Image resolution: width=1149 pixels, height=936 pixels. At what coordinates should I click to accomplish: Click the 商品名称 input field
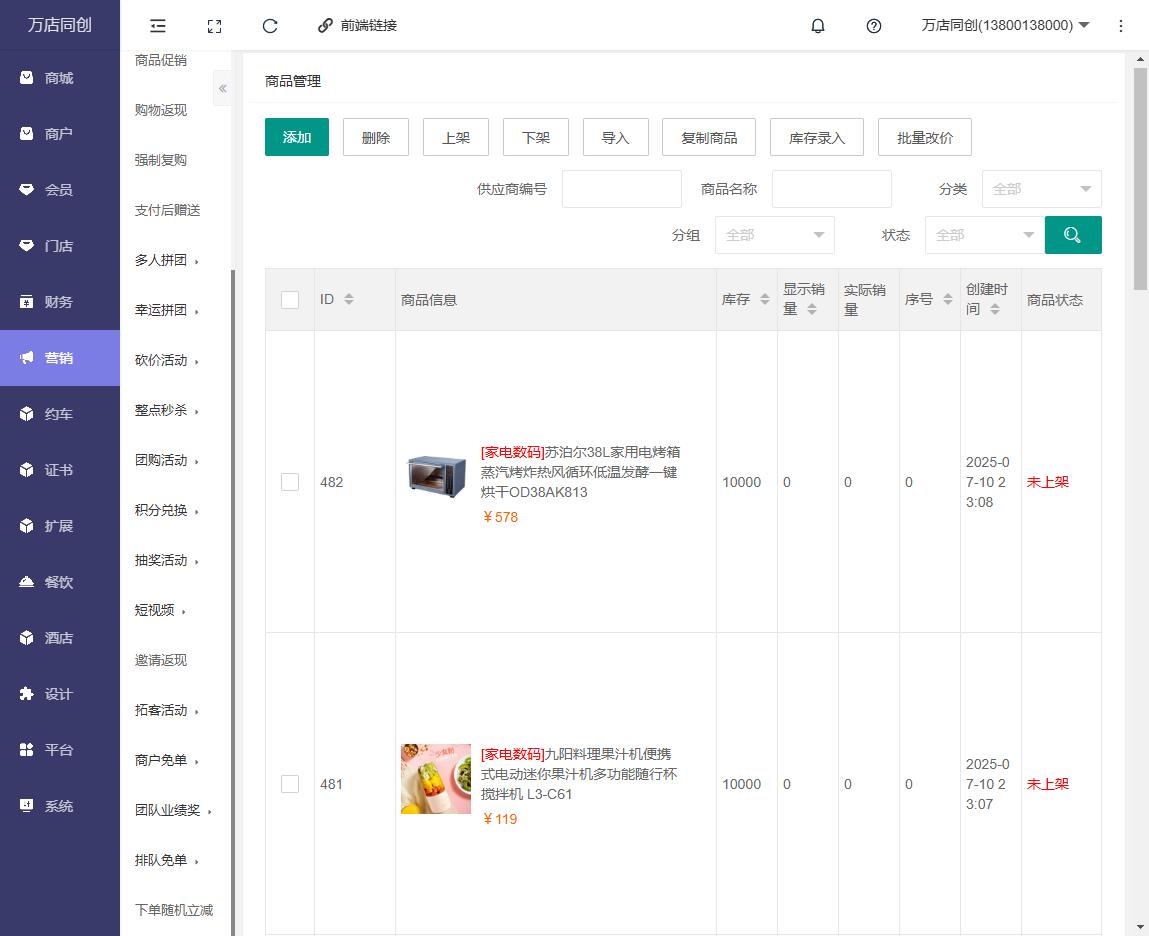click(x=831, y=189)
